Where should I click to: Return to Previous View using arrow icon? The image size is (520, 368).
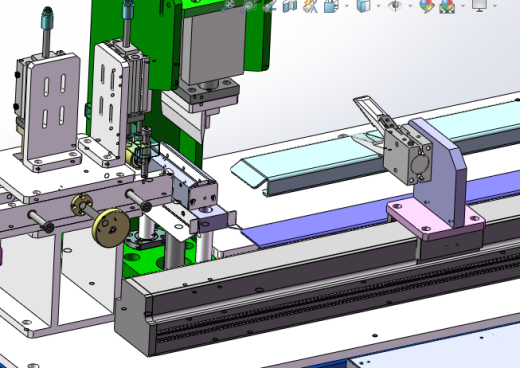point(270,6)
